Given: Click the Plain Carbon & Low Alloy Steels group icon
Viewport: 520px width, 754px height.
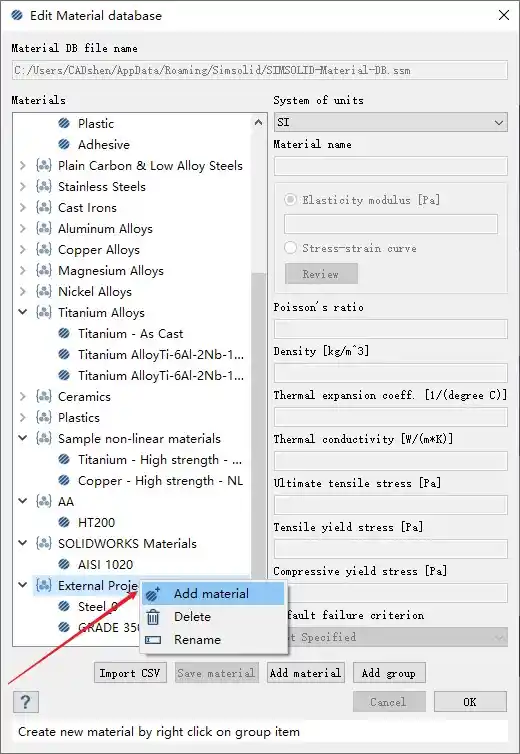Looking at the screenshot, I should (44, 165).
